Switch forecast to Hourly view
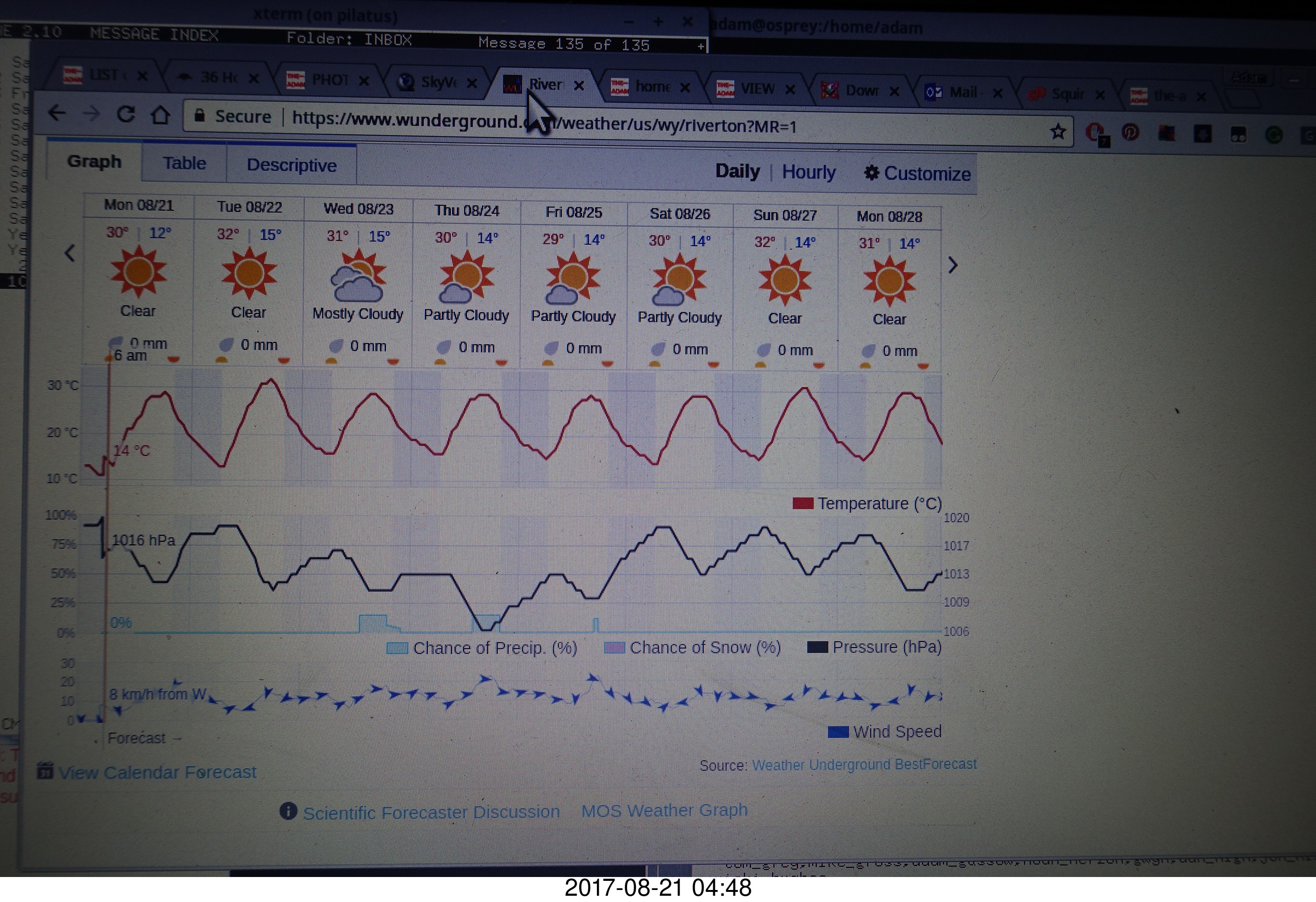This screenshot has width=1316, height=902. 808,172
